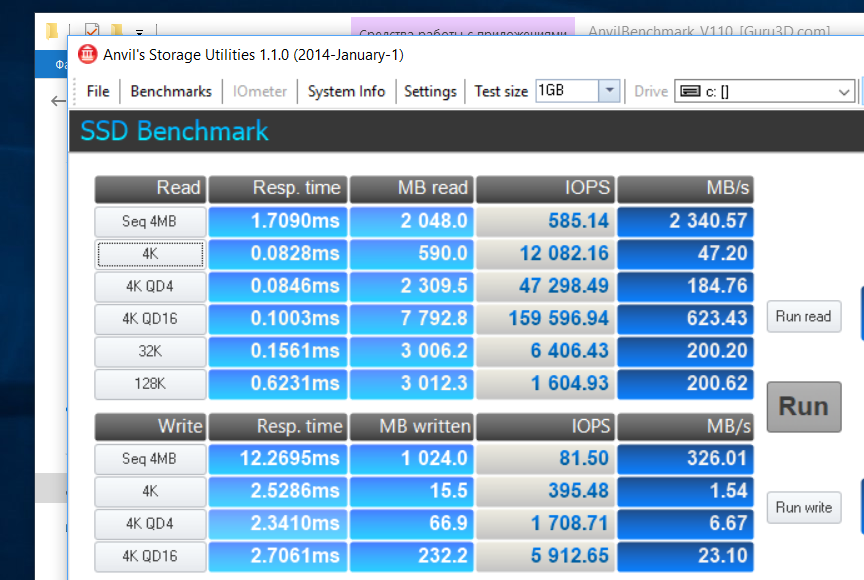Click the 1 604.93 IOPS cell

point(546,384)
